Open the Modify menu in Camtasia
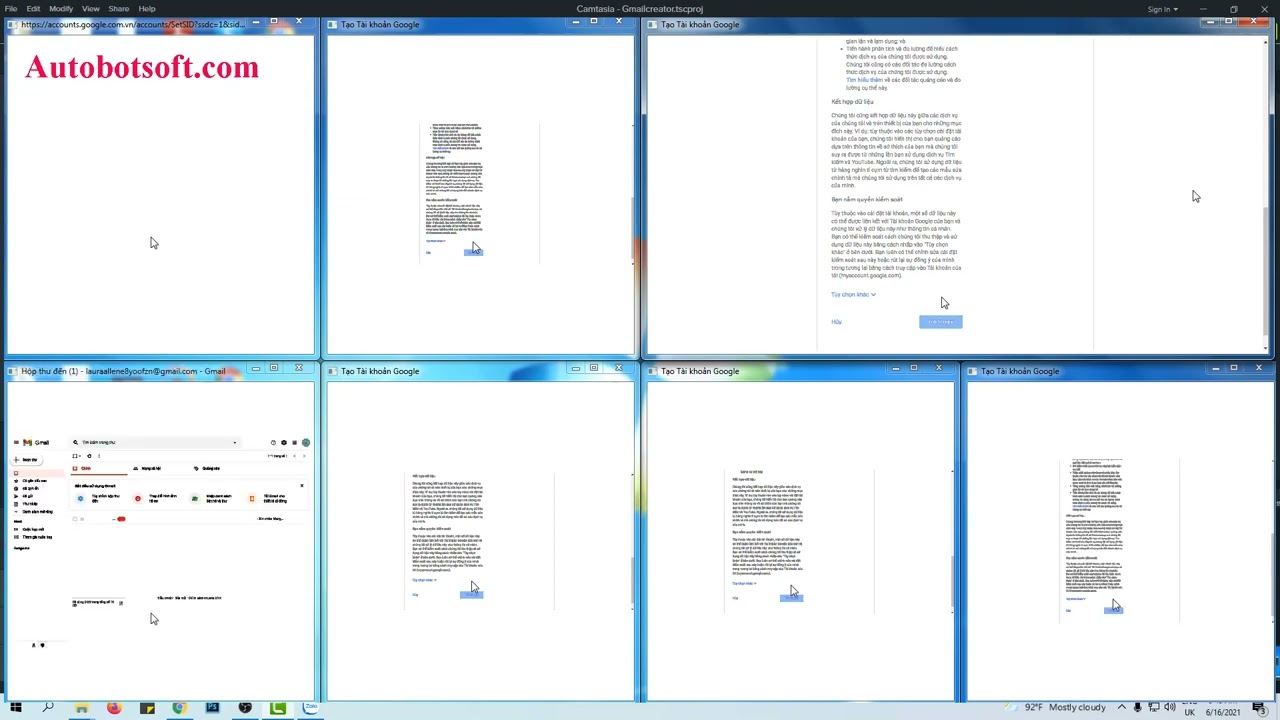The width and height of the screenshot is (1280, 720). tap(61, 8)
